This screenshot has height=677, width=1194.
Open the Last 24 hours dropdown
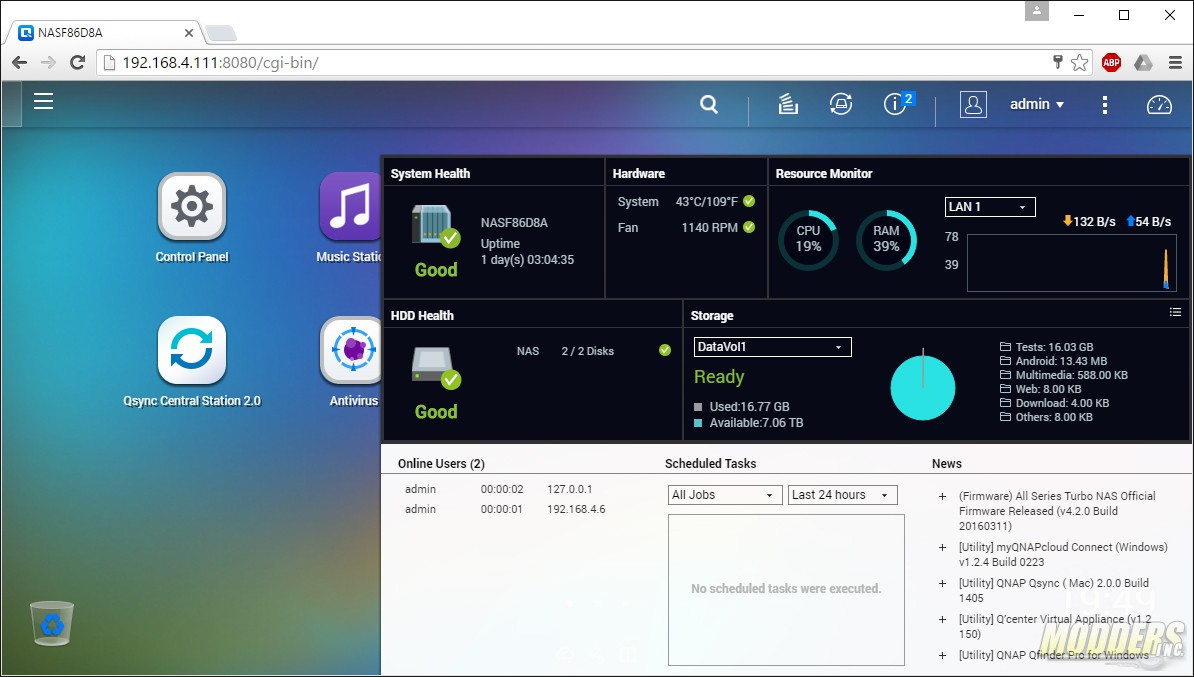(x=842, y=495)
